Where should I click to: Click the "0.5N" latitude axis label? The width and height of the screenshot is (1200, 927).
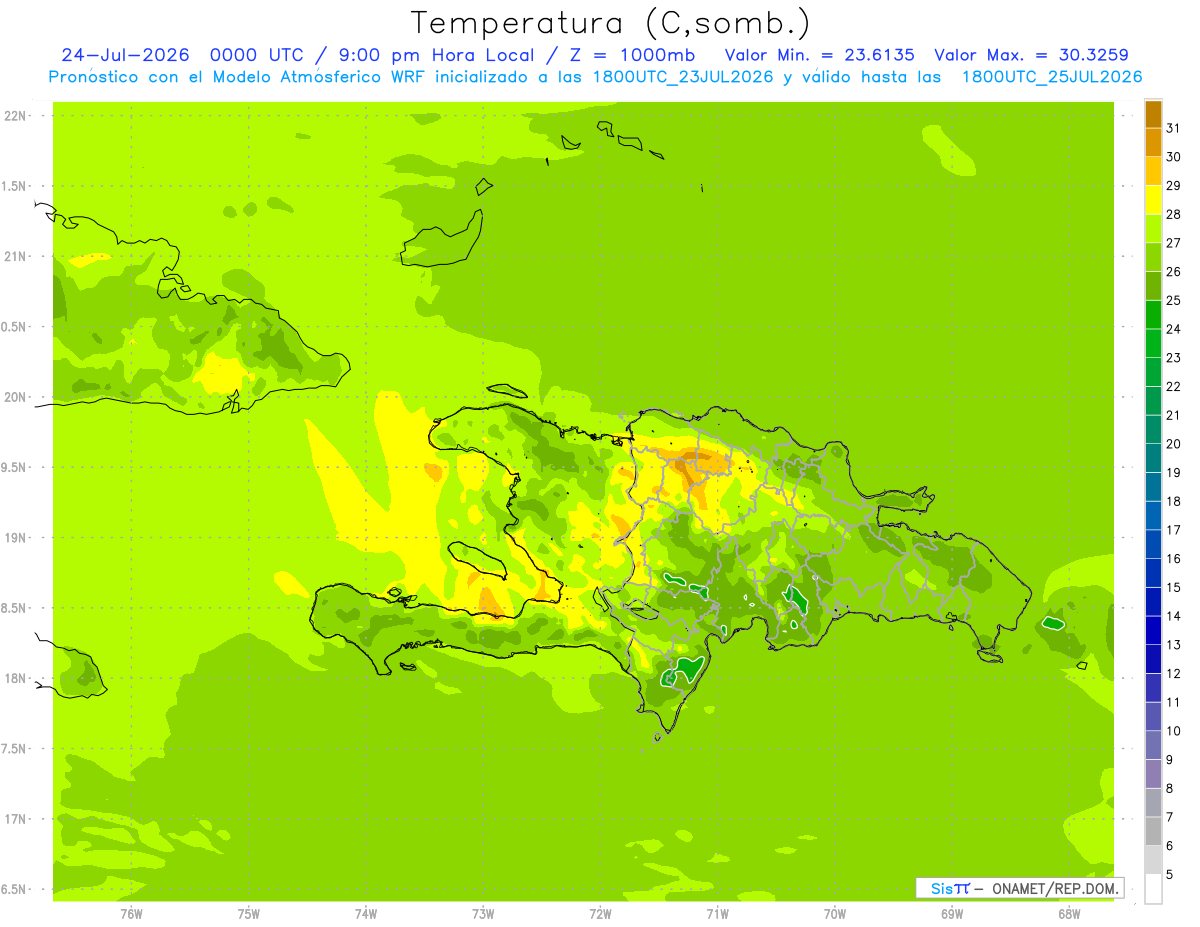(15, 327)
